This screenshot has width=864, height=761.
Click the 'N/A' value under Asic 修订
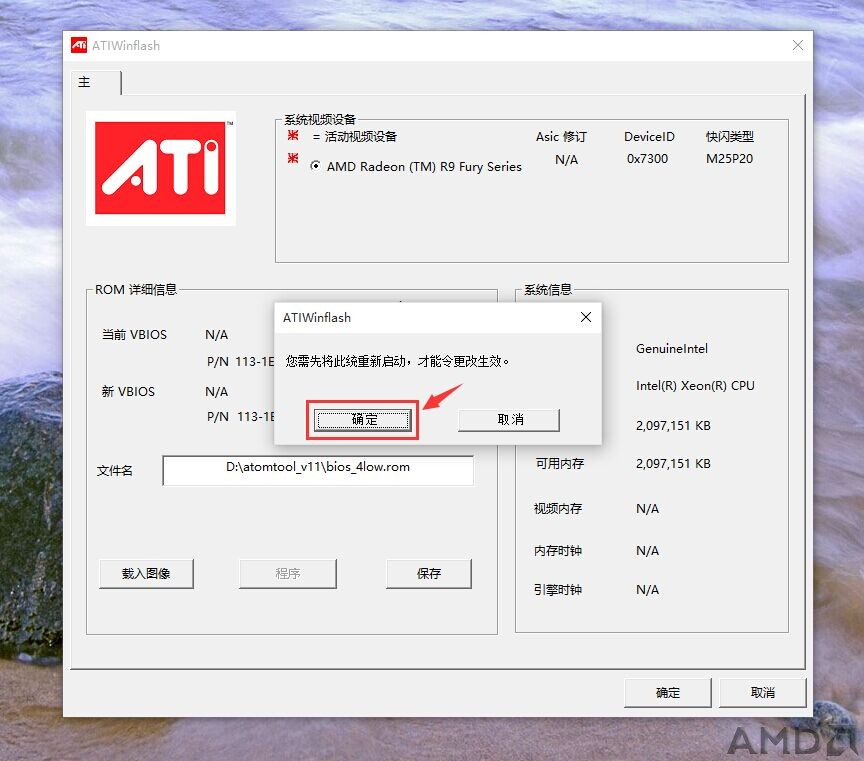click(x=566, y=160)
